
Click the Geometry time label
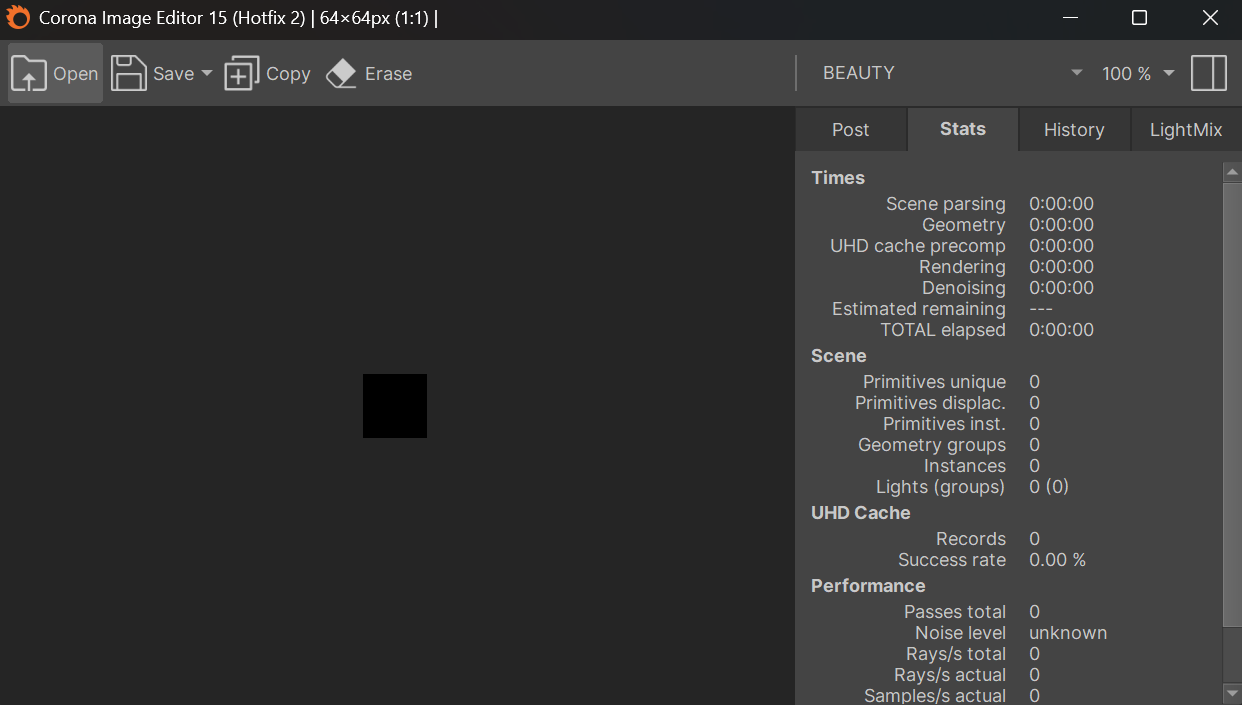(x=964, y=225)
